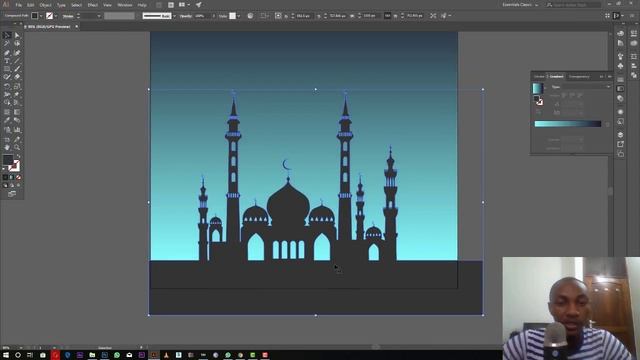The width and height of the screenshot is (640, 360).
Task: Open the Transparency panel dock icon
Action: pos(621,99)
